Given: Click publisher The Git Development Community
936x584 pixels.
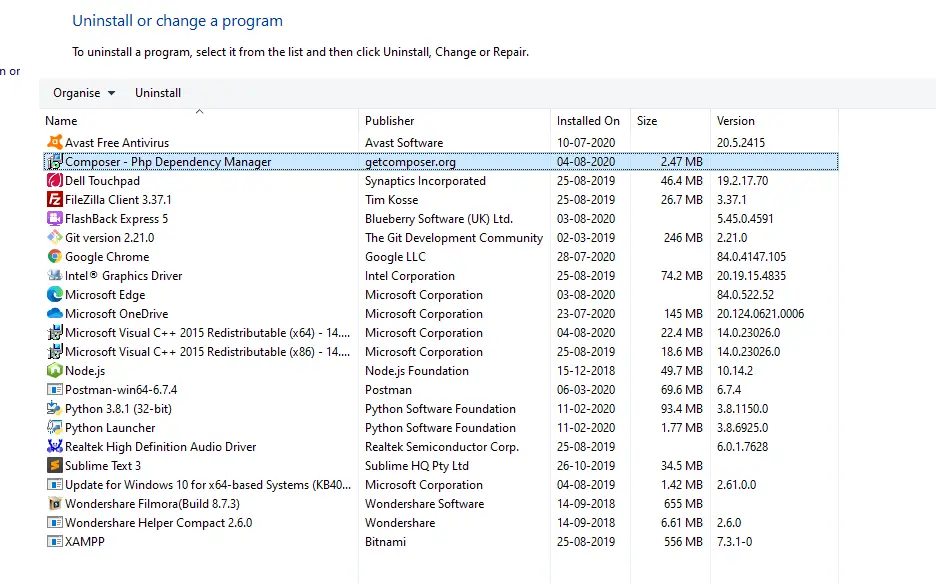Looking at the screenshot, I should [x=454, y=238].
